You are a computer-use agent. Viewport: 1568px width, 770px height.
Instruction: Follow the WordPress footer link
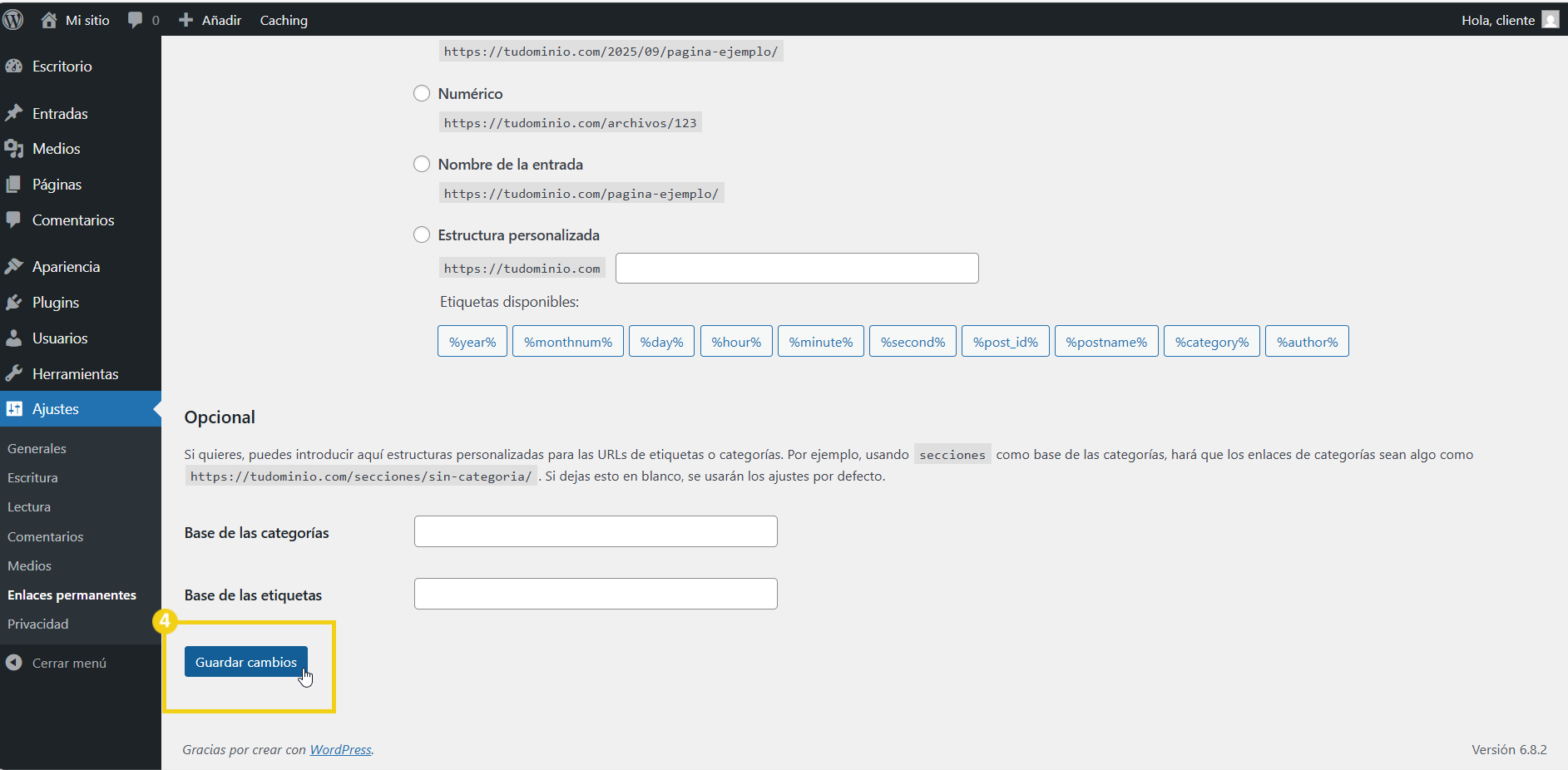(340, 750)
